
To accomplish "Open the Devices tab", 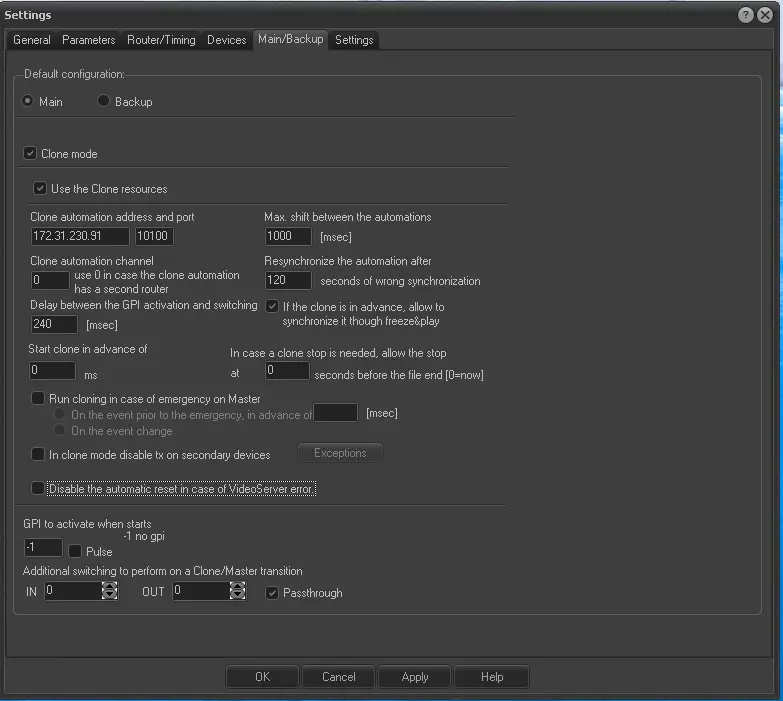I will coord(226,40).
